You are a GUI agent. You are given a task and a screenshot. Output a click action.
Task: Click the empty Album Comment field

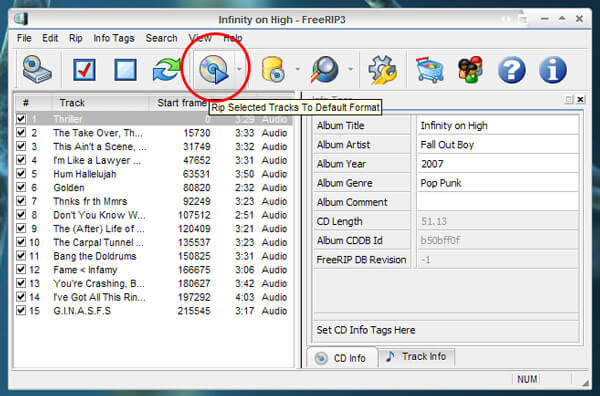pyautogui.click(x=497, y=202)
